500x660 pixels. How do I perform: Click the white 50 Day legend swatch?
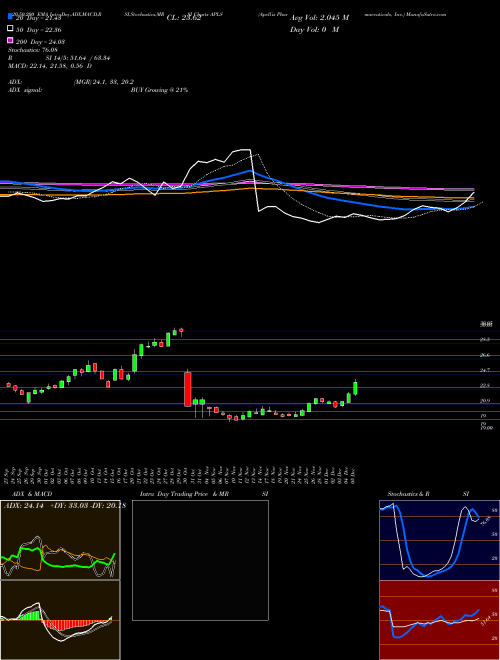coord(11,29)
